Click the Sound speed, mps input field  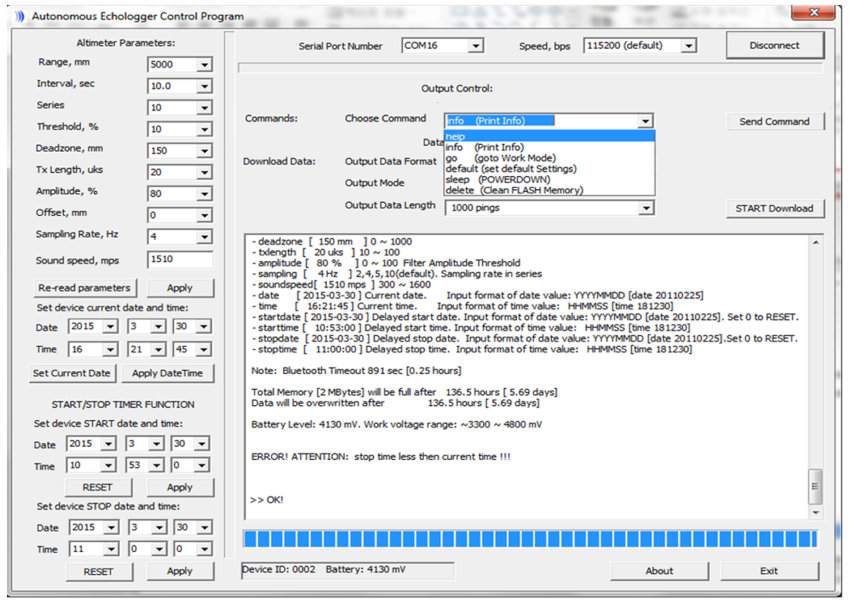(x=179, y=260)
